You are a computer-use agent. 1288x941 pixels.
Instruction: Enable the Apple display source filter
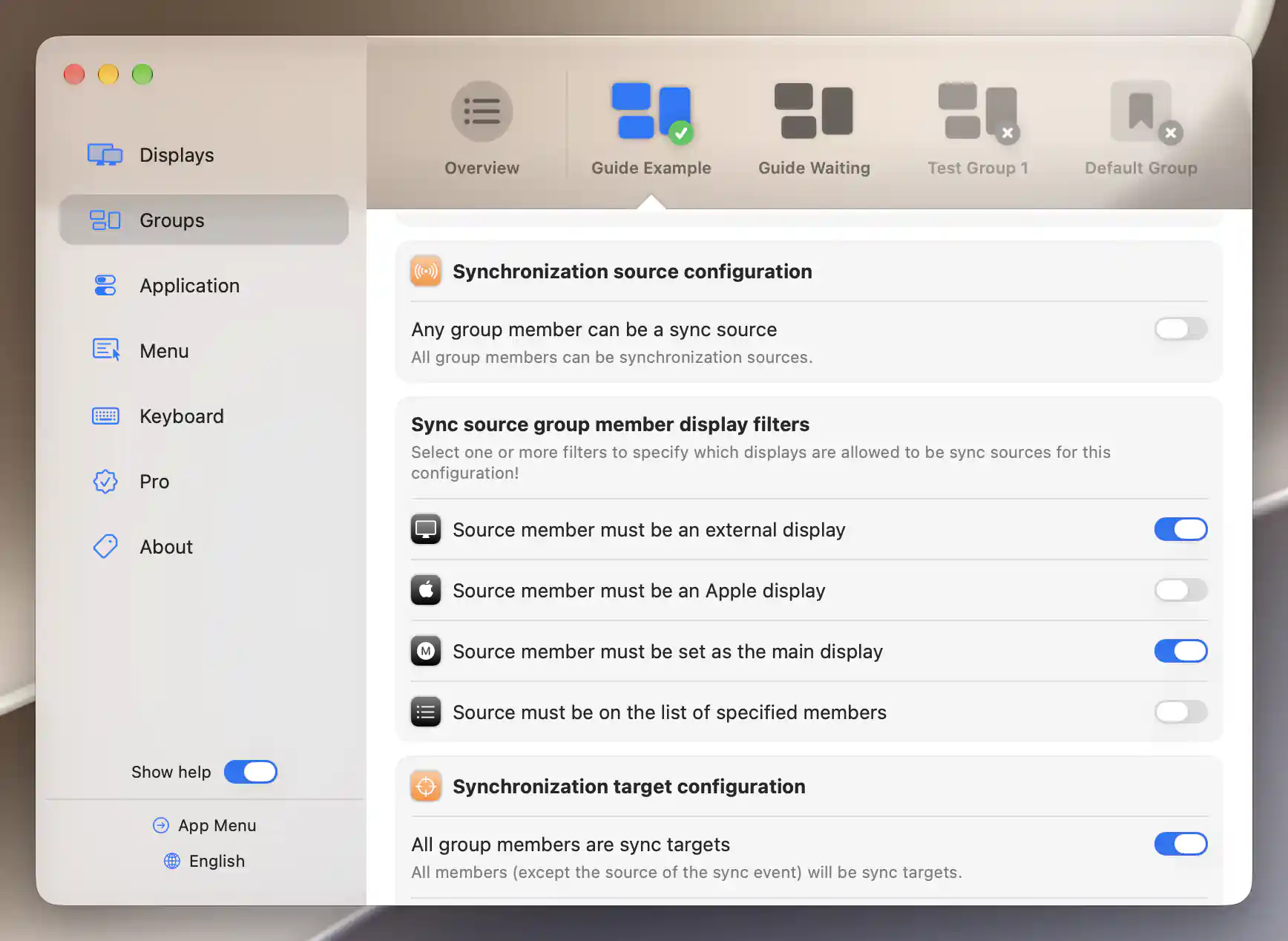coord(1180,590)
